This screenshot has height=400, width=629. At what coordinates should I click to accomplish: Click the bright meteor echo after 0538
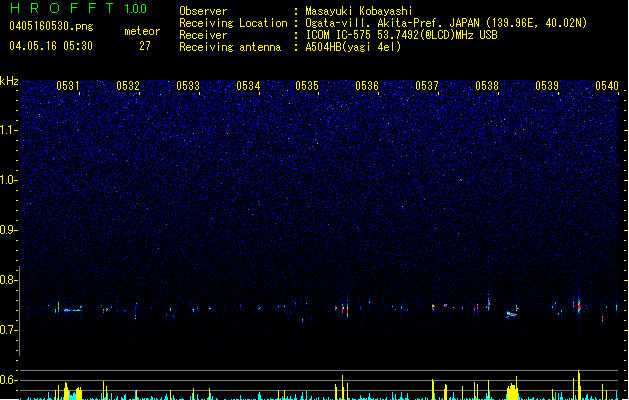511,315
